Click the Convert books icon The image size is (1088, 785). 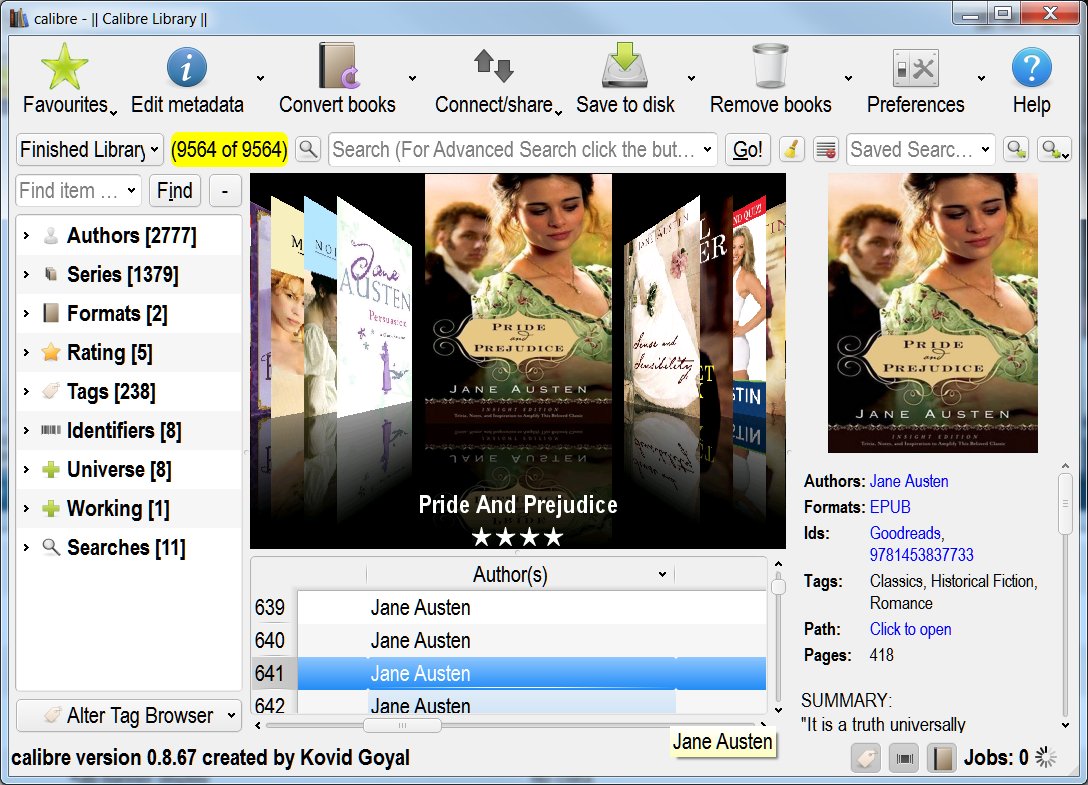[337, 68]
